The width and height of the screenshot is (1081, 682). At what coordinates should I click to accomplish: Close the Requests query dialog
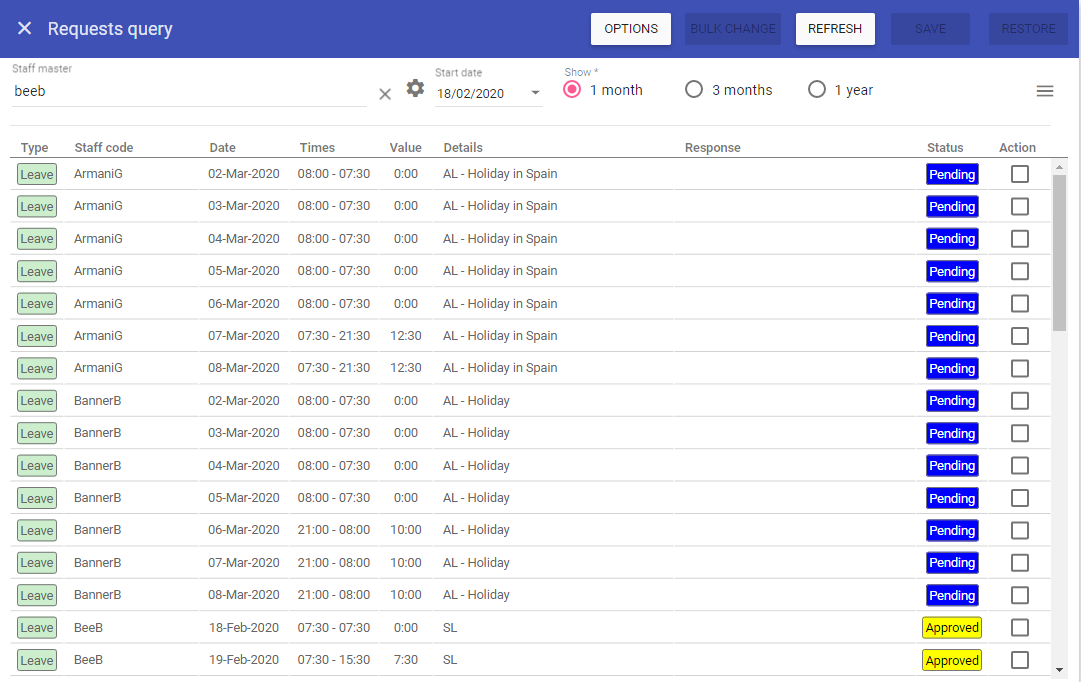coord(25,29)
